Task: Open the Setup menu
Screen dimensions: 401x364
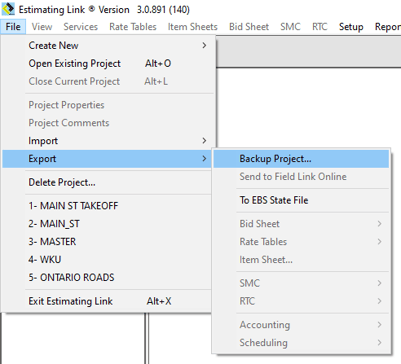Action: [x=351, y=27]
